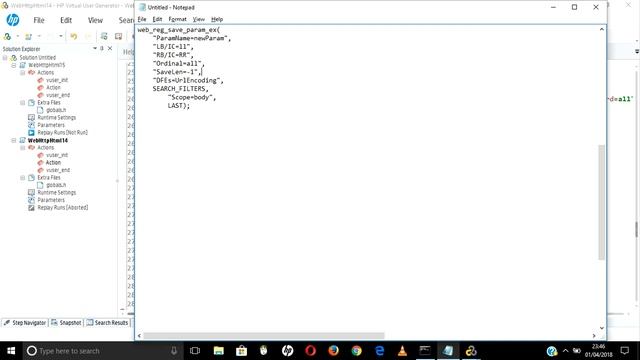Open Notepad View menu
Viewport: 640px width, 360px height.
pyautogui.click(x=198, y=19)
